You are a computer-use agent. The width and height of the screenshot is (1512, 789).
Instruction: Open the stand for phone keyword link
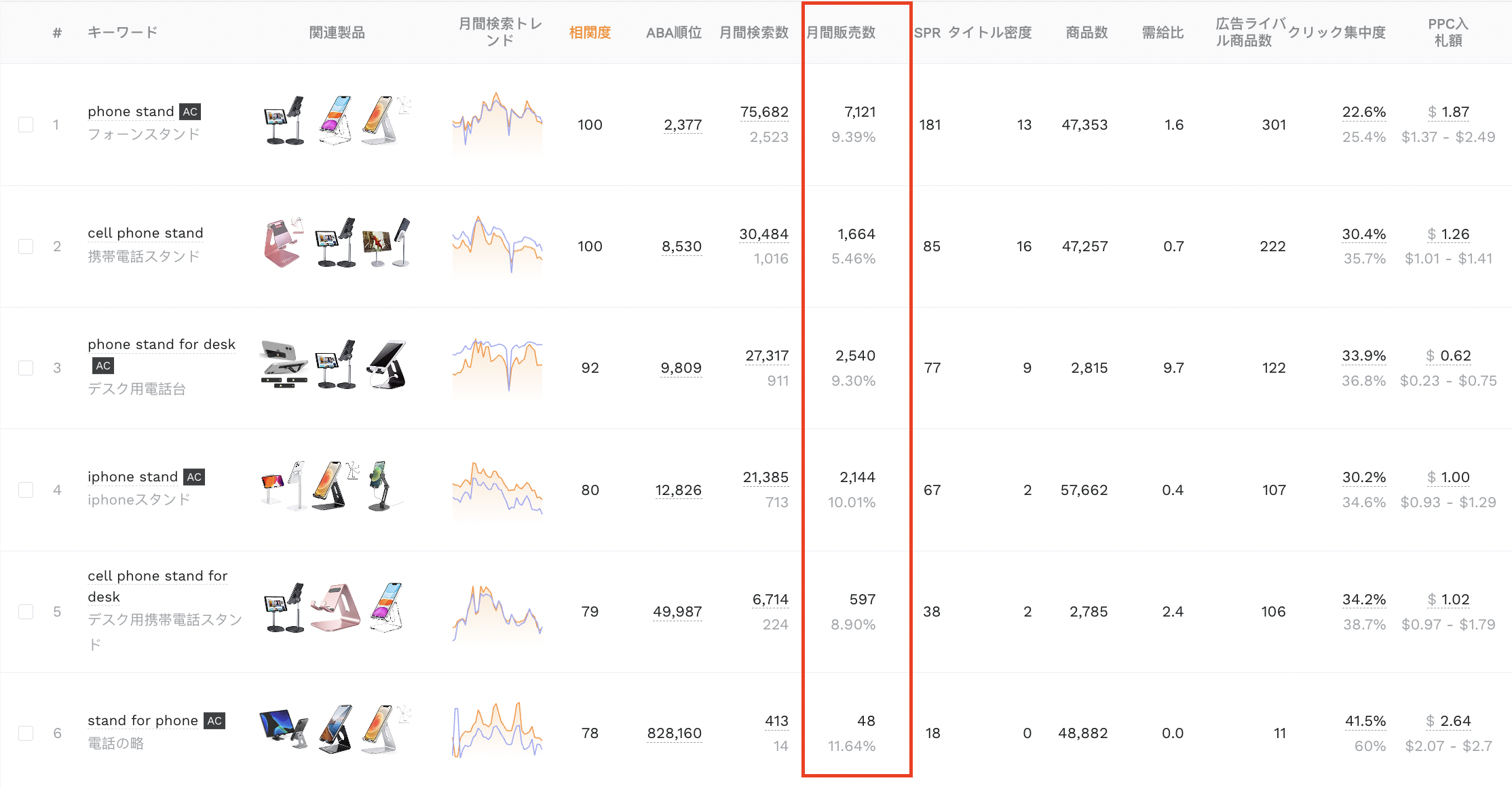pyautogui.click(x=143, y=720)
